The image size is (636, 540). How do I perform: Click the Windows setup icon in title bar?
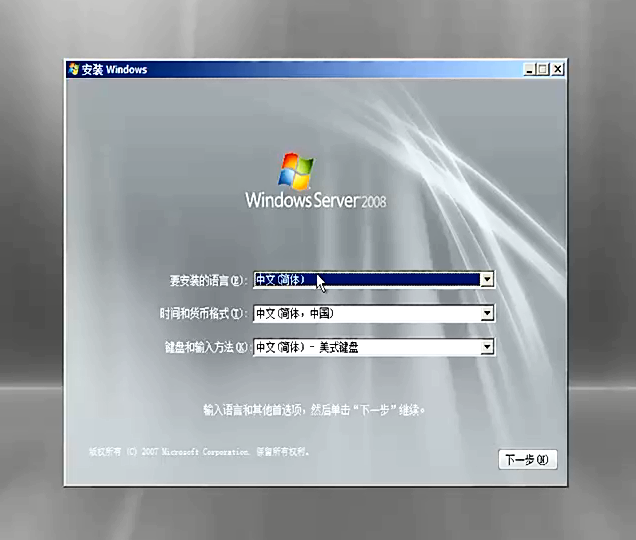click(73, 69)
